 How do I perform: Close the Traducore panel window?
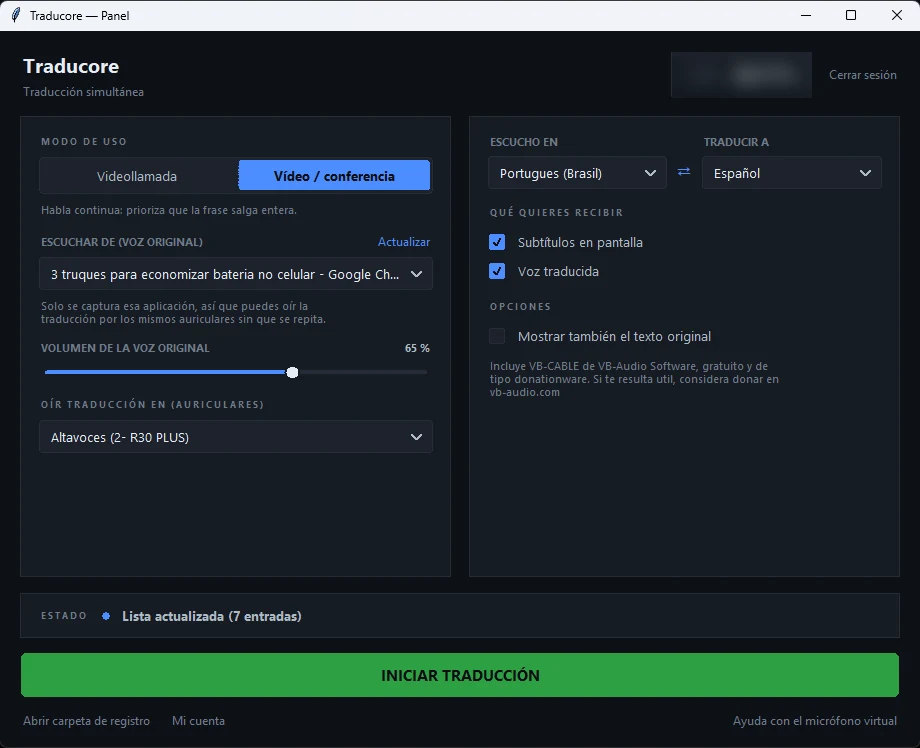897,15
